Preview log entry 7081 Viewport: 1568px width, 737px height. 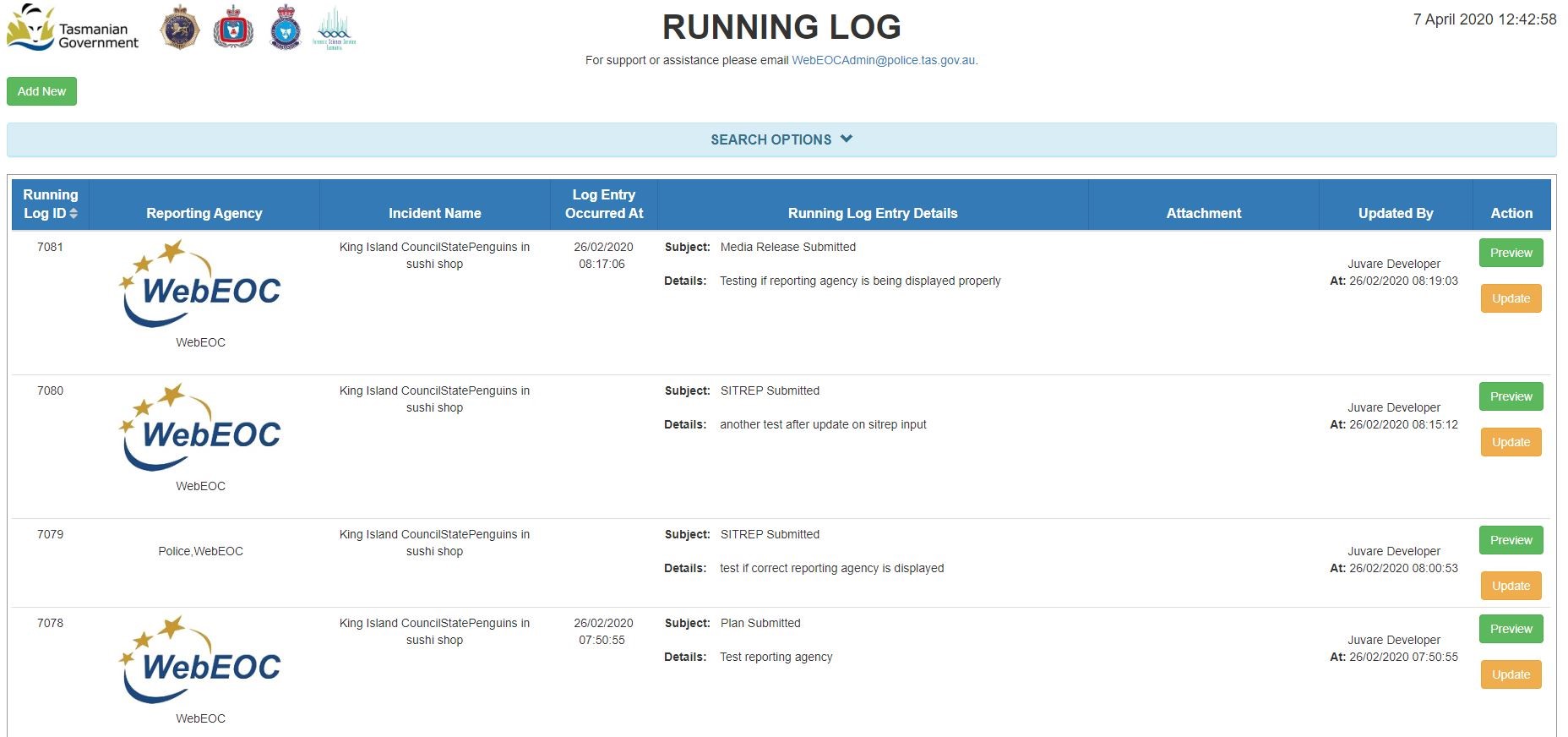tap(1511, 253)
